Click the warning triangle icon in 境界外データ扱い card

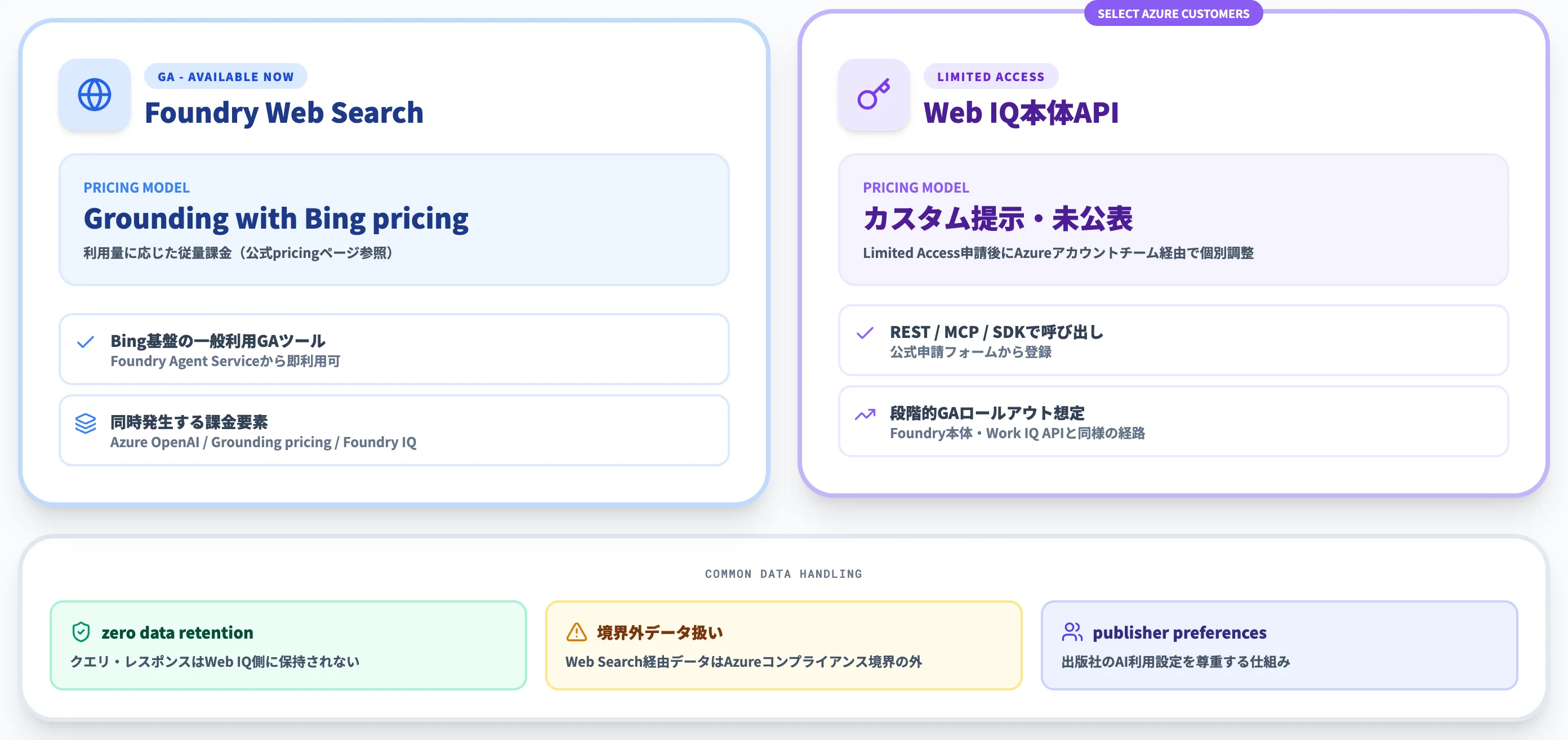pyautogui.click(x=576, y=632)
